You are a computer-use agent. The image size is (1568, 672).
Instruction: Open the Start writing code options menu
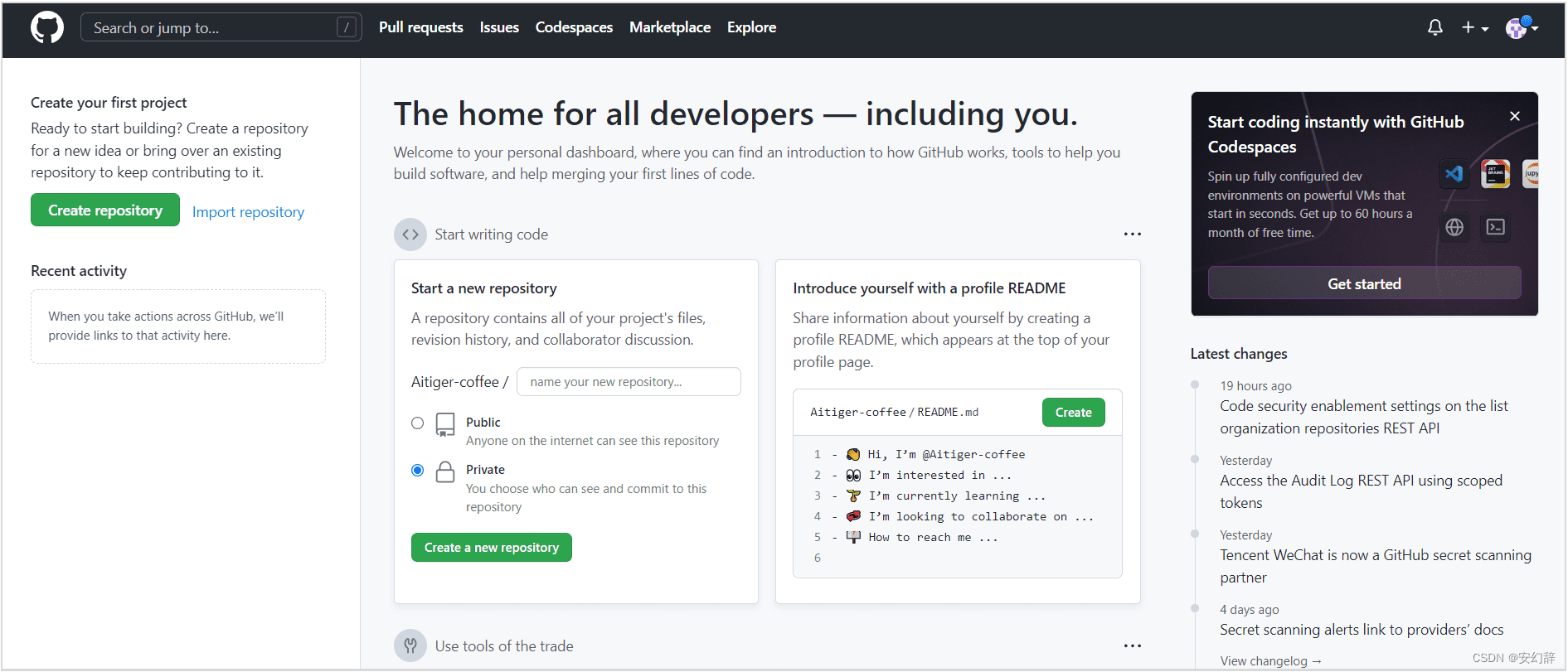pyautogui.click(x=1132, y=234)
